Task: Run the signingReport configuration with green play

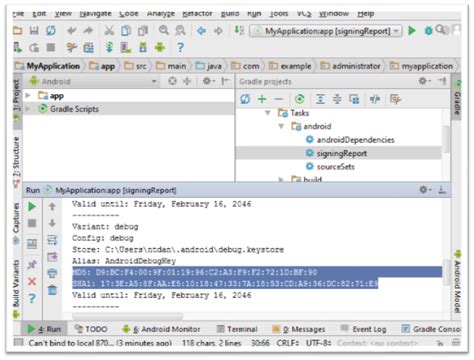Action: 412,31
